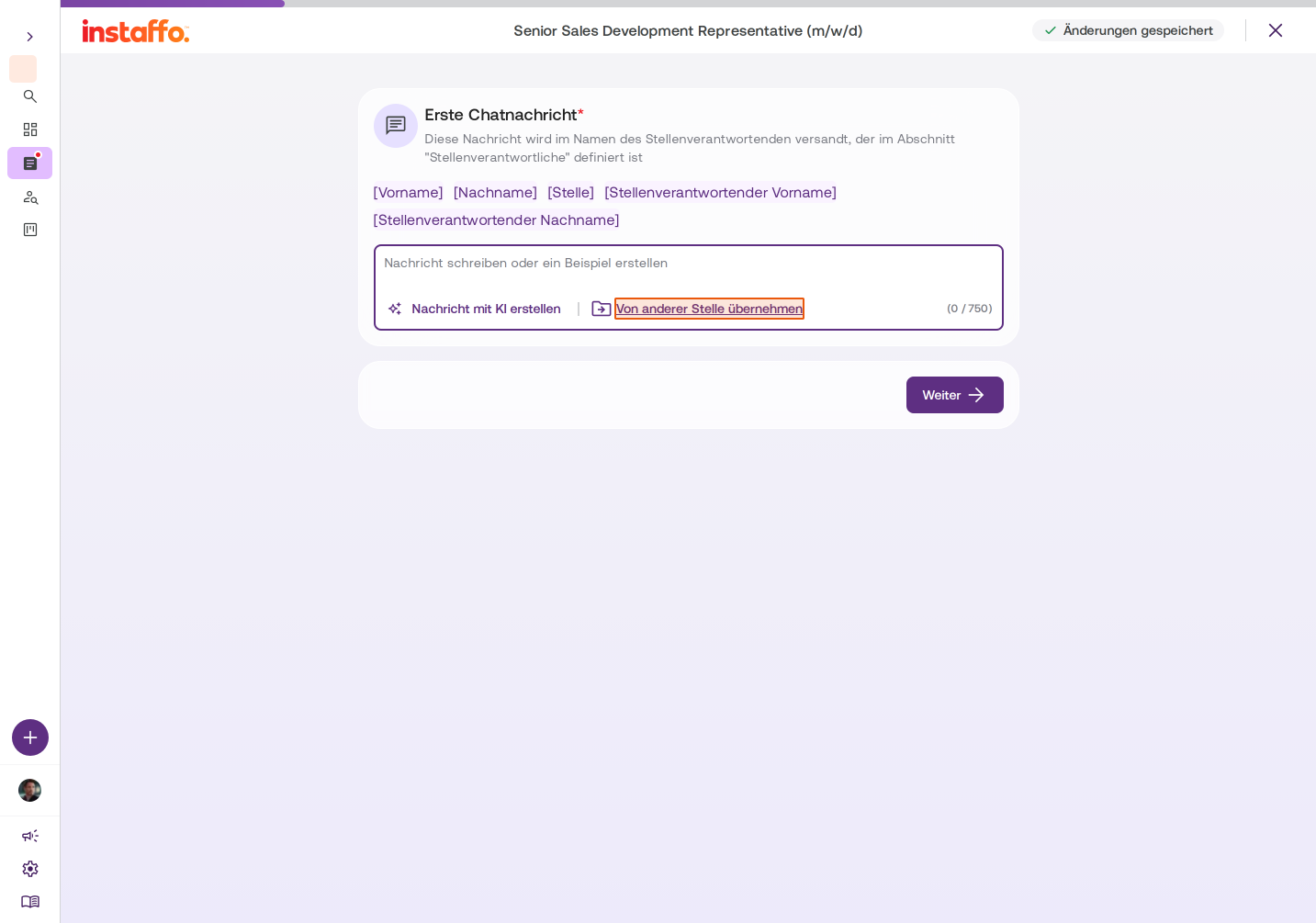Close the job editor with X
This screenshot has width=1316, height=923.
(x=1276, y=30)
